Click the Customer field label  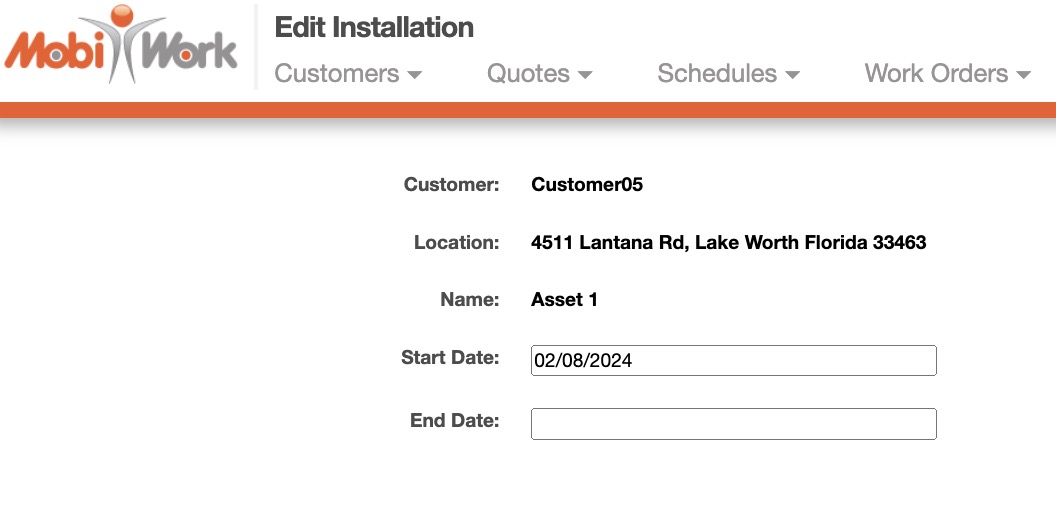point(451,185)
